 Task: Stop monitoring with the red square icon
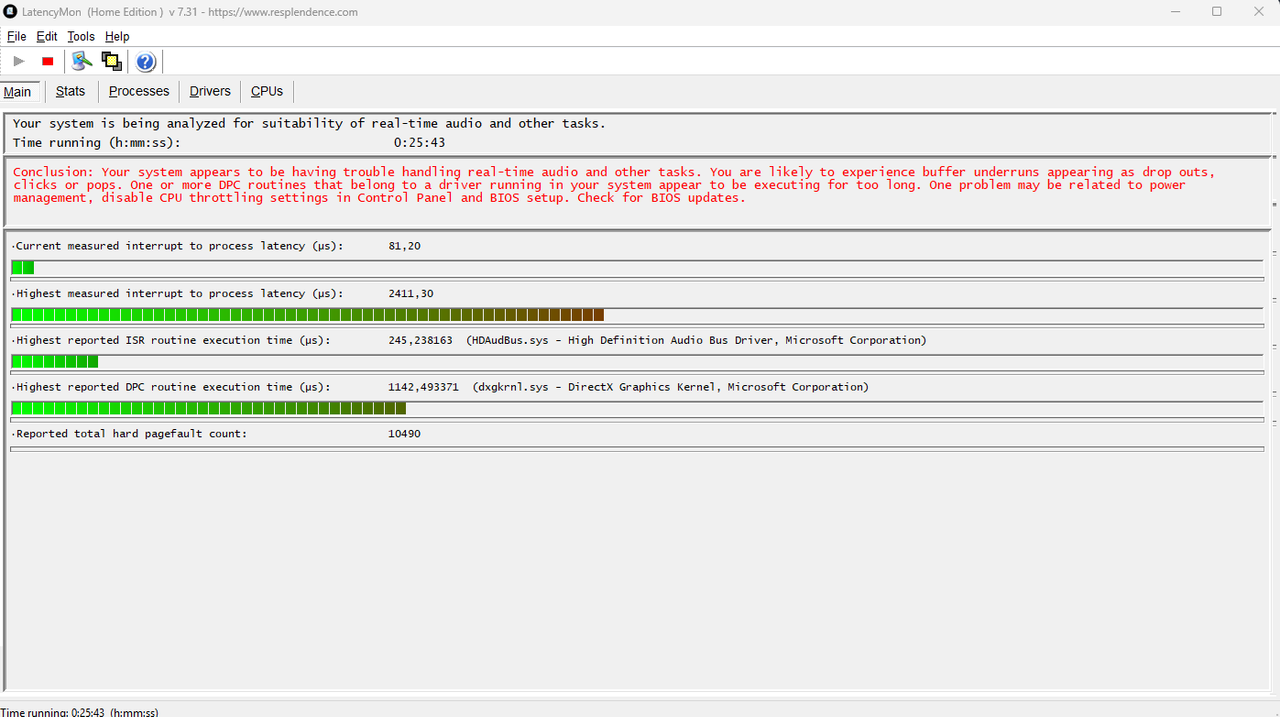point(47,62)
